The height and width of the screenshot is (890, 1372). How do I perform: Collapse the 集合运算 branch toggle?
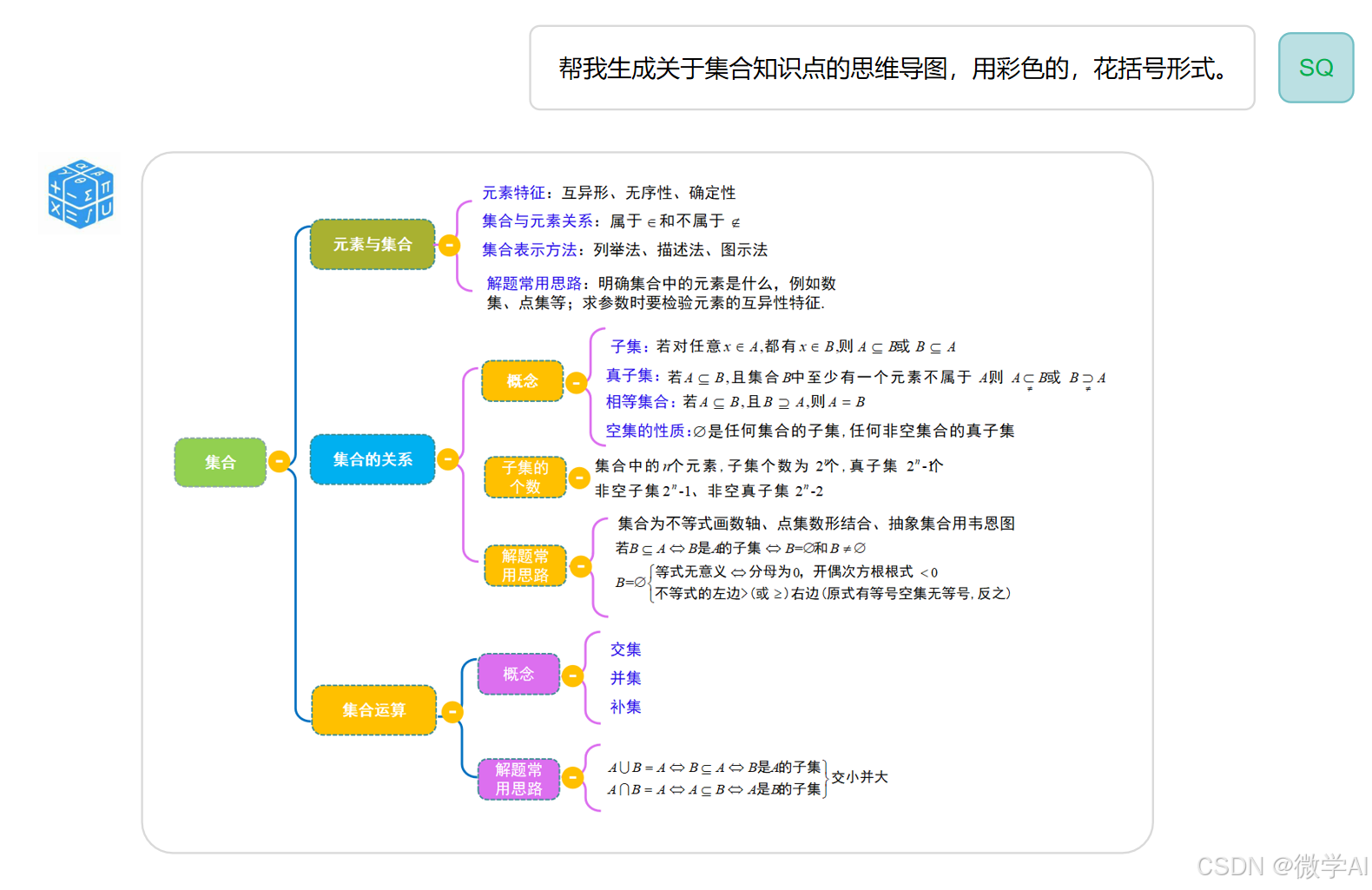452,712
